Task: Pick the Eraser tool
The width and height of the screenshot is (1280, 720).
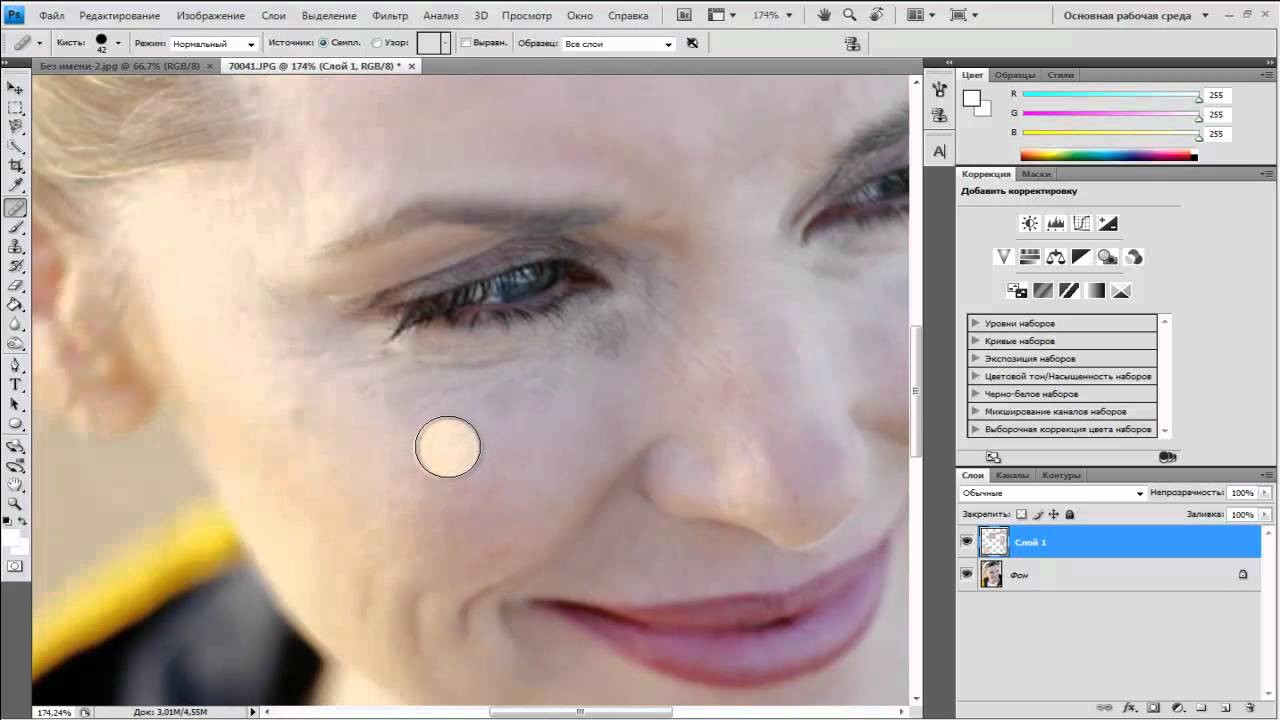Action: click(x=16, y=286)
